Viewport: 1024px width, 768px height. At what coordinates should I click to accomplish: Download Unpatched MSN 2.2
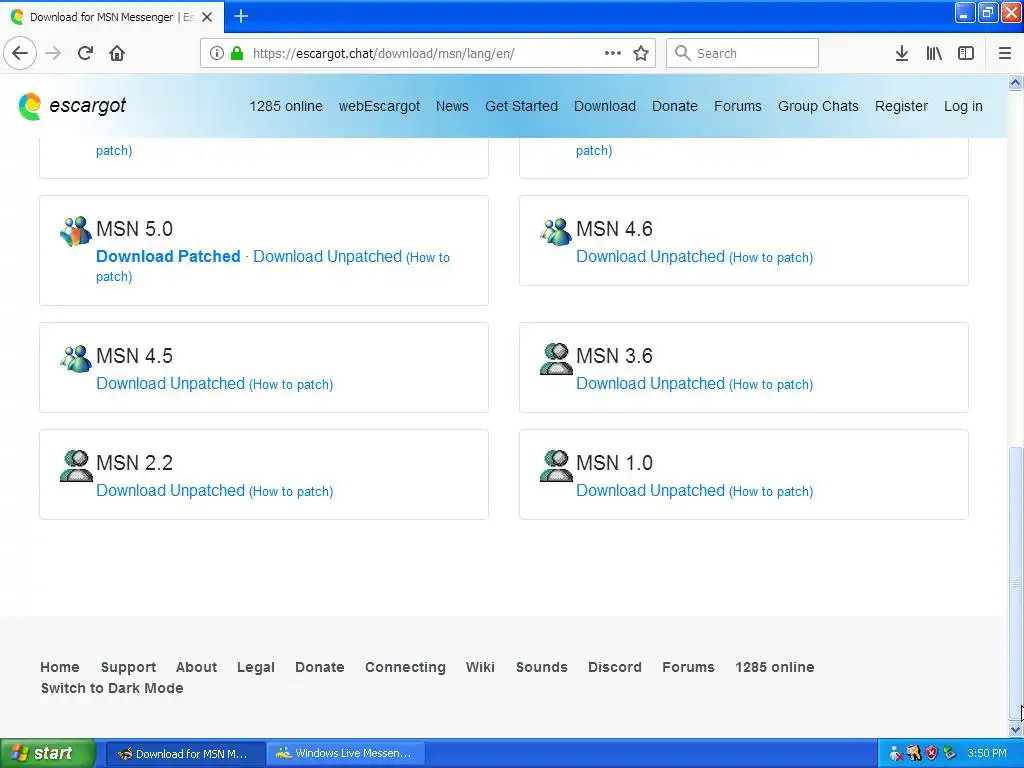click(170, 490)
